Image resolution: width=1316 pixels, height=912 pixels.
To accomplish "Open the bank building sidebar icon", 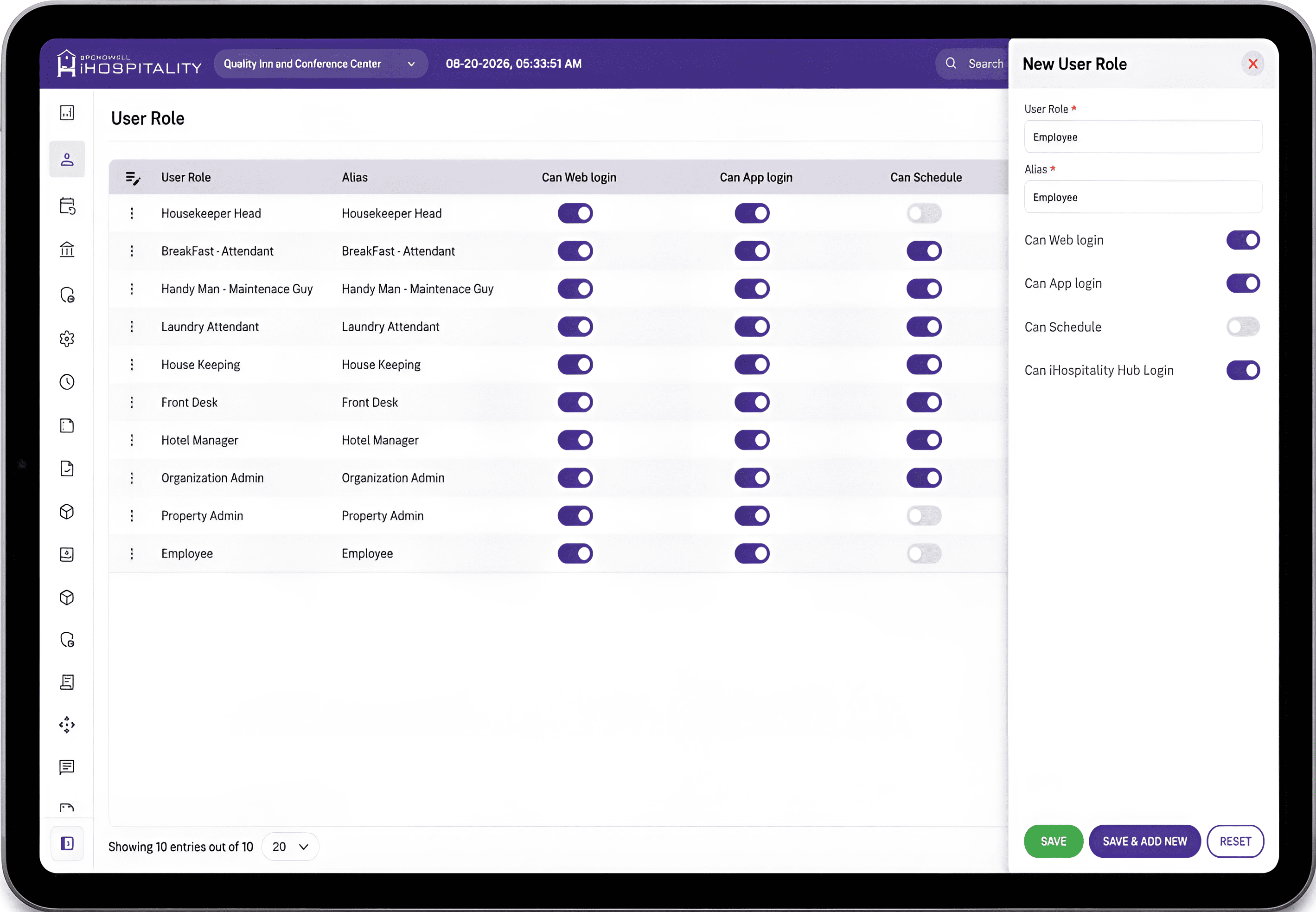I will (67, 250).
